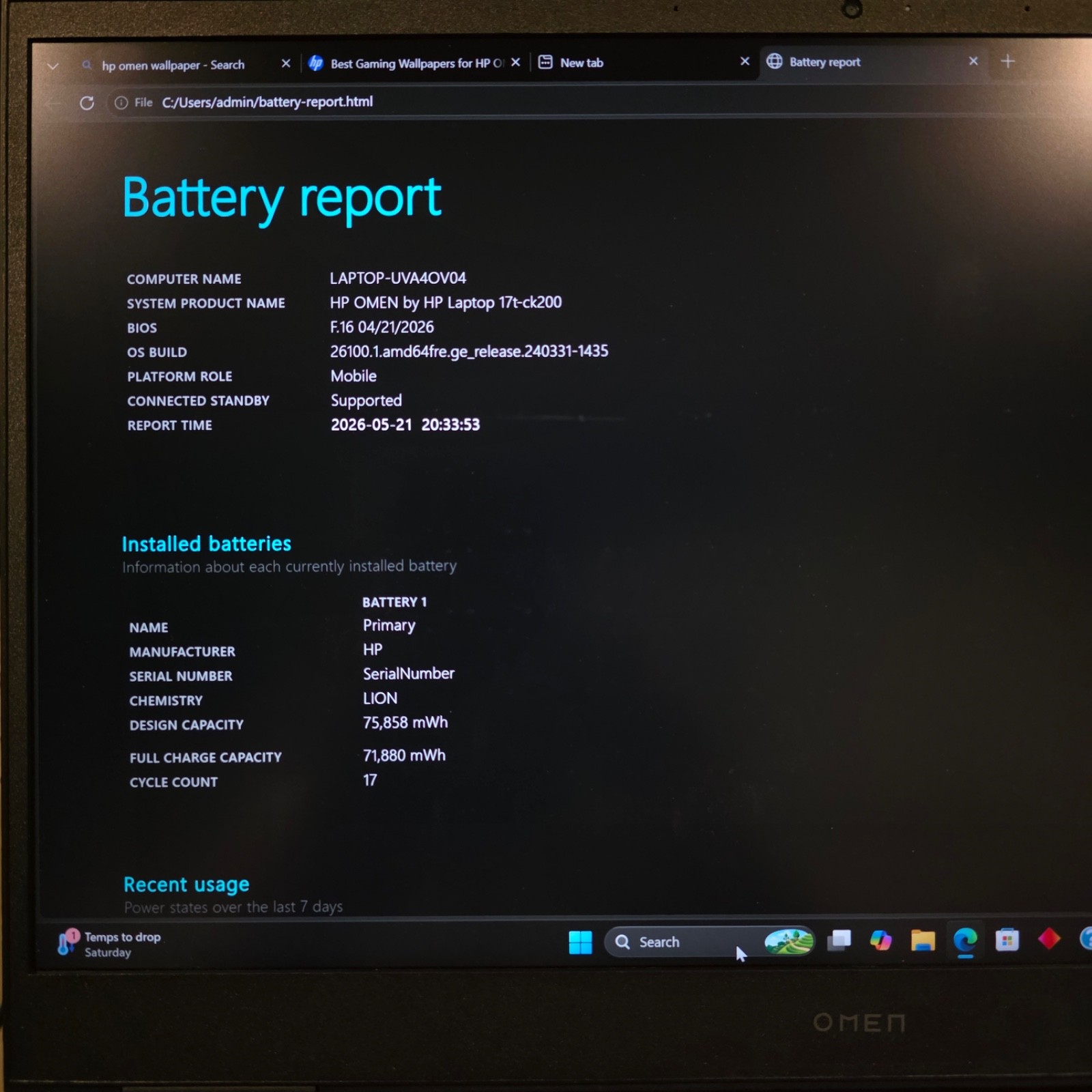Select report time 2026-05-21 20:33:53
Screen dimensions: 1092x1092
pos(405,425)
